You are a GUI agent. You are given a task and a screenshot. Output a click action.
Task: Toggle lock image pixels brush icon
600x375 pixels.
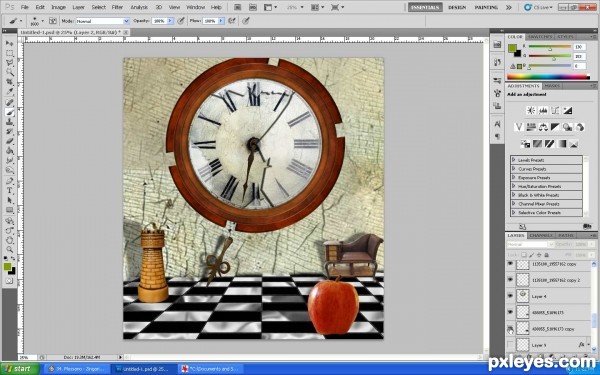tap(531, 255)
